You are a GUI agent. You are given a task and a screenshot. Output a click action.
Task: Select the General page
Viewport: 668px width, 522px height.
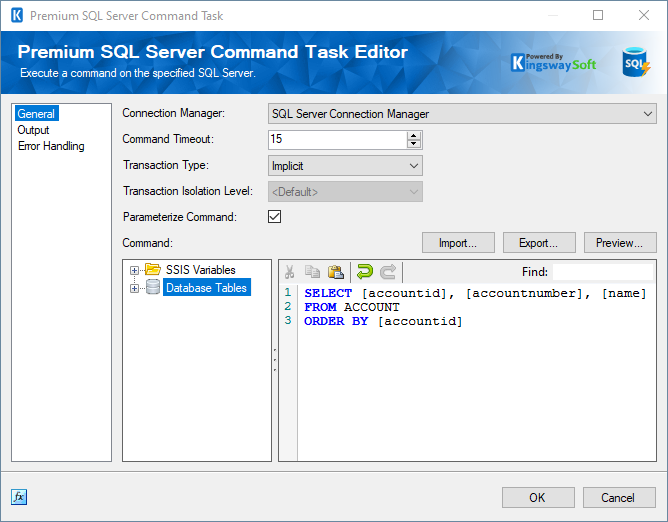pyautogui.click(x=36, y=114)
